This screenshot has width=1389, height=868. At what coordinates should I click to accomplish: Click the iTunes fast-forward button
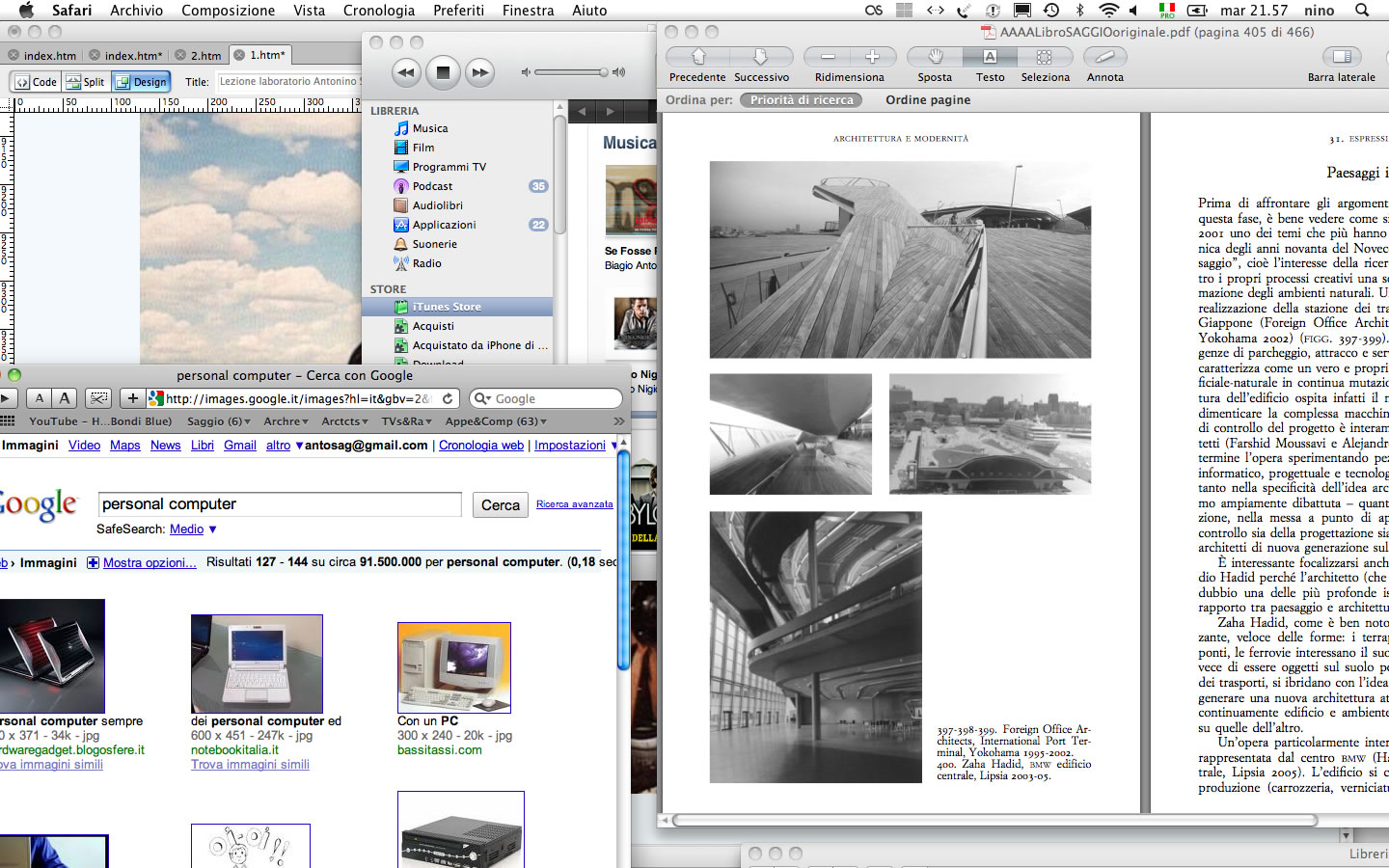point(479,72)
